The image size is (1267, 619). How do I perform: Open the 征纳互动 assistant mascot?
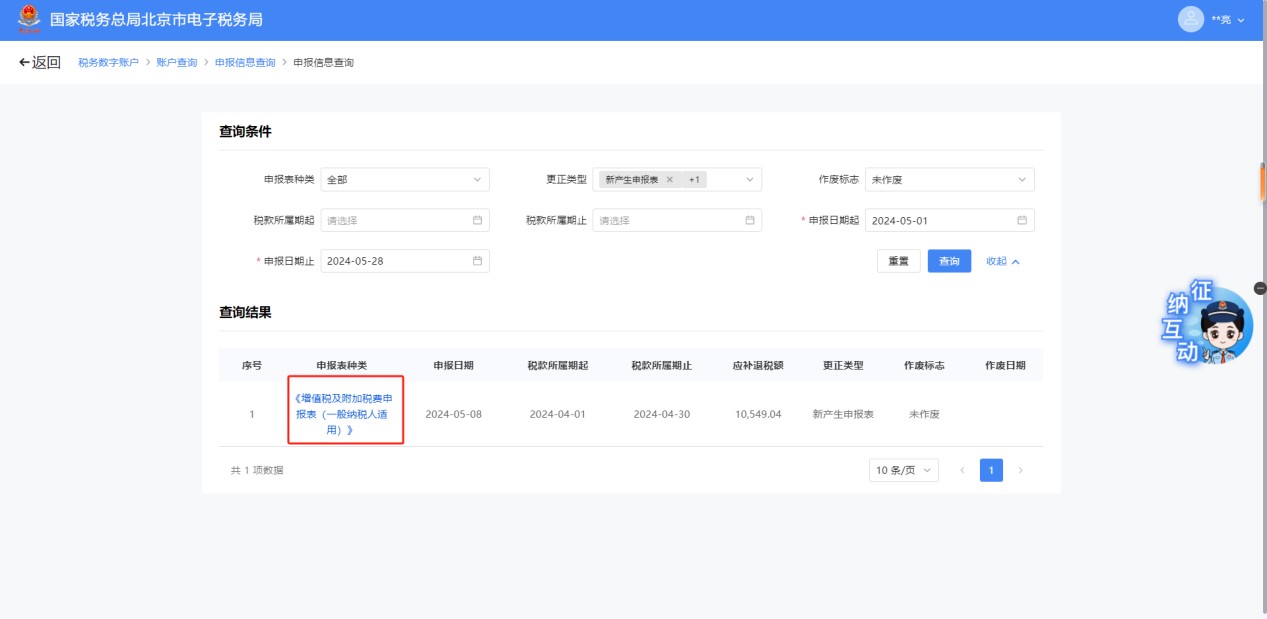(x=1207, y=325)
